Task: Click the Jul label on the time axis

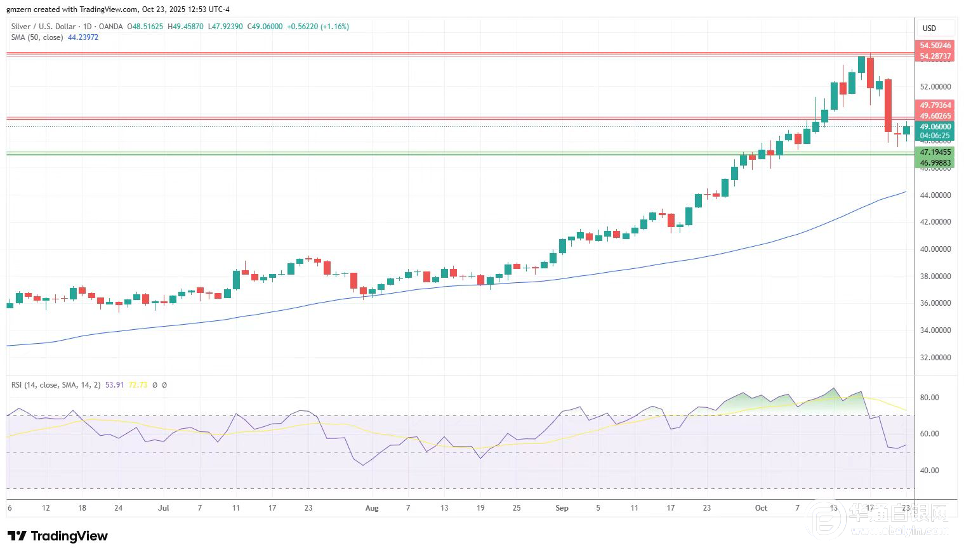Action: coord(162,508)
